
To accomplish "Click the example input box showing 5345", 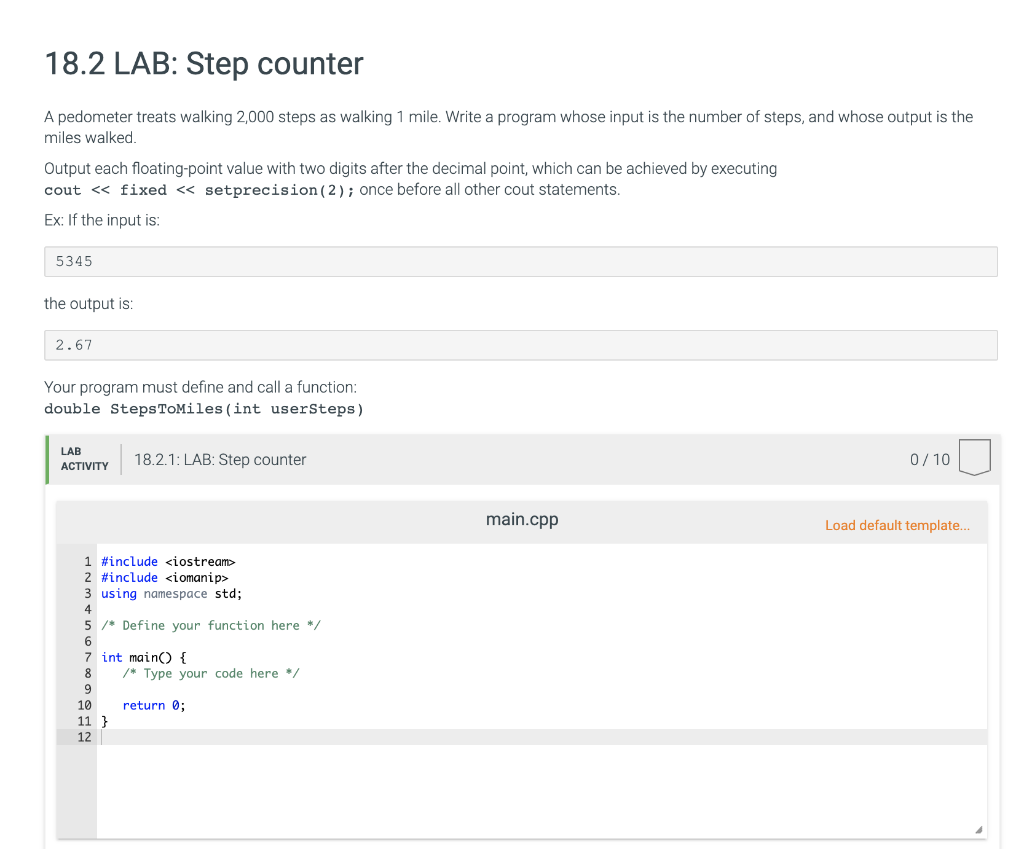I will (520, 261).
